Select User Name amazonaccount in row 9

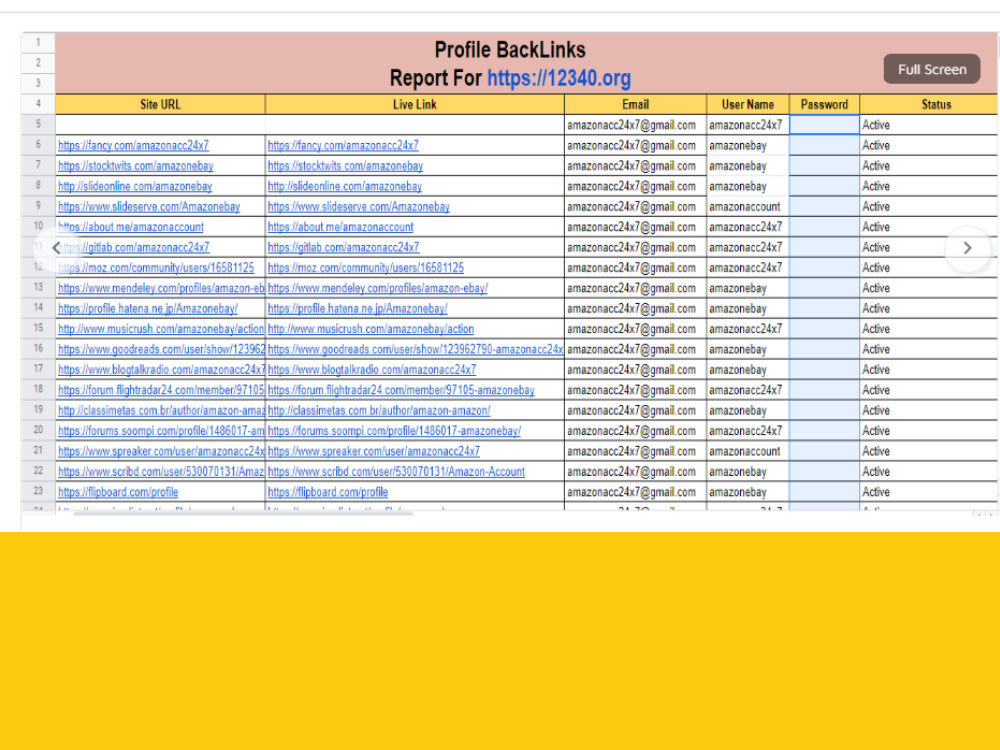pyautogui.click(x=748, y=207)
